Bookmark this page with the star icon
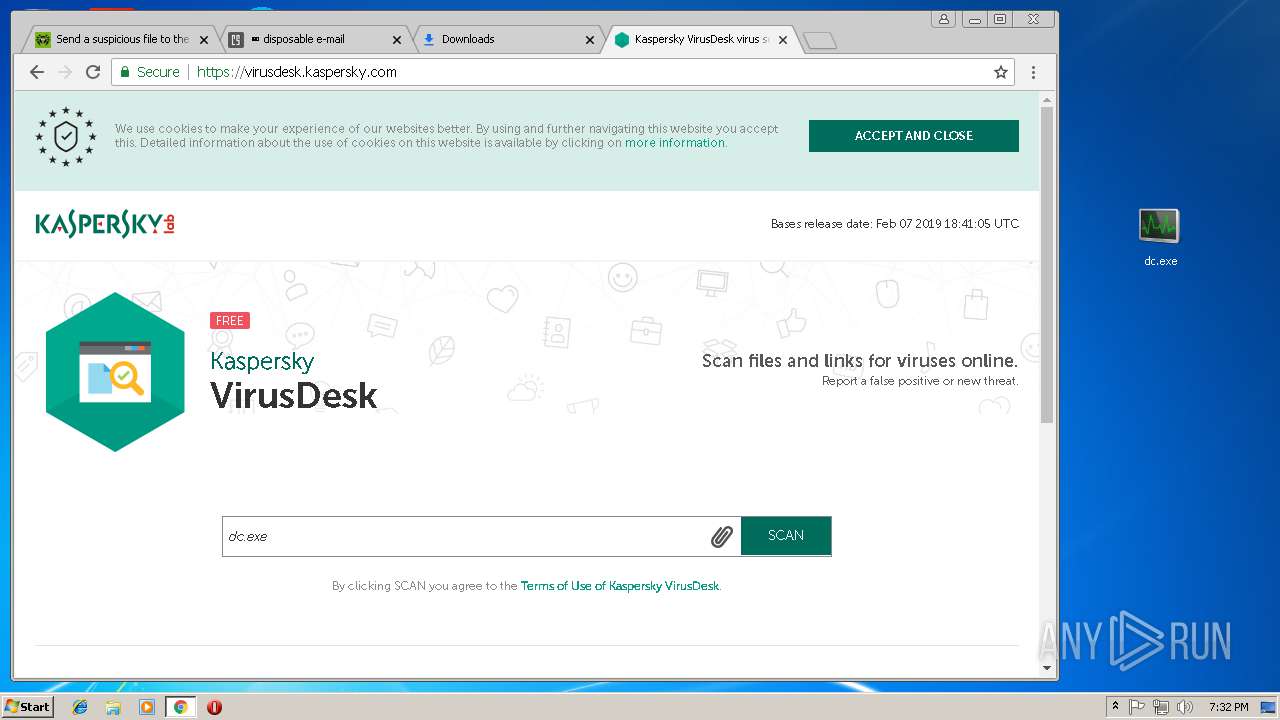Image resolution: width=1280 pixels, height=720 pixels. pyautogui.click(x=1000, y=72)
